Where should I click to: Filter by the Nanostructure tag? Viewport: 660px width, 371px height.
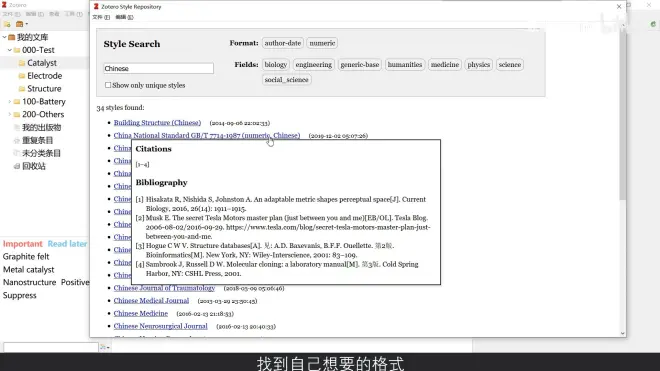point(29,282)
